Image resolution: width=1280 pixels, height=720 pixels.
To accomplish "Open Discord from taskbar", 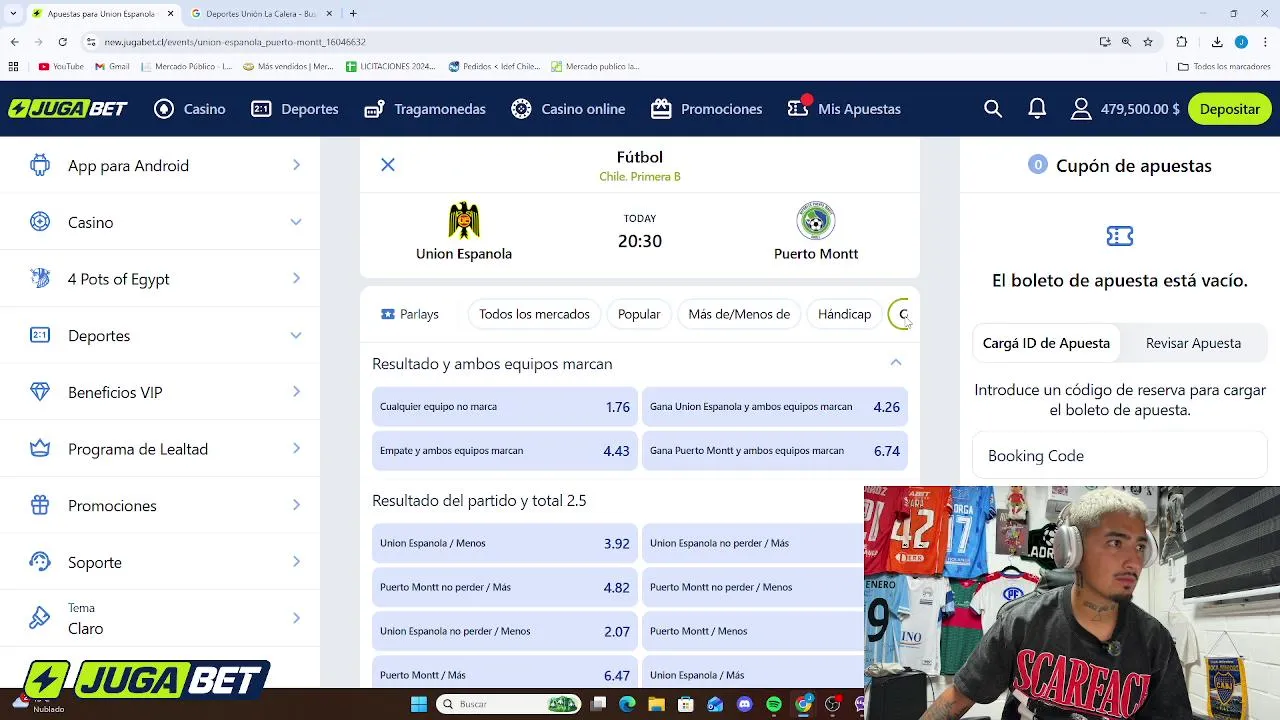I will [744, 705].
